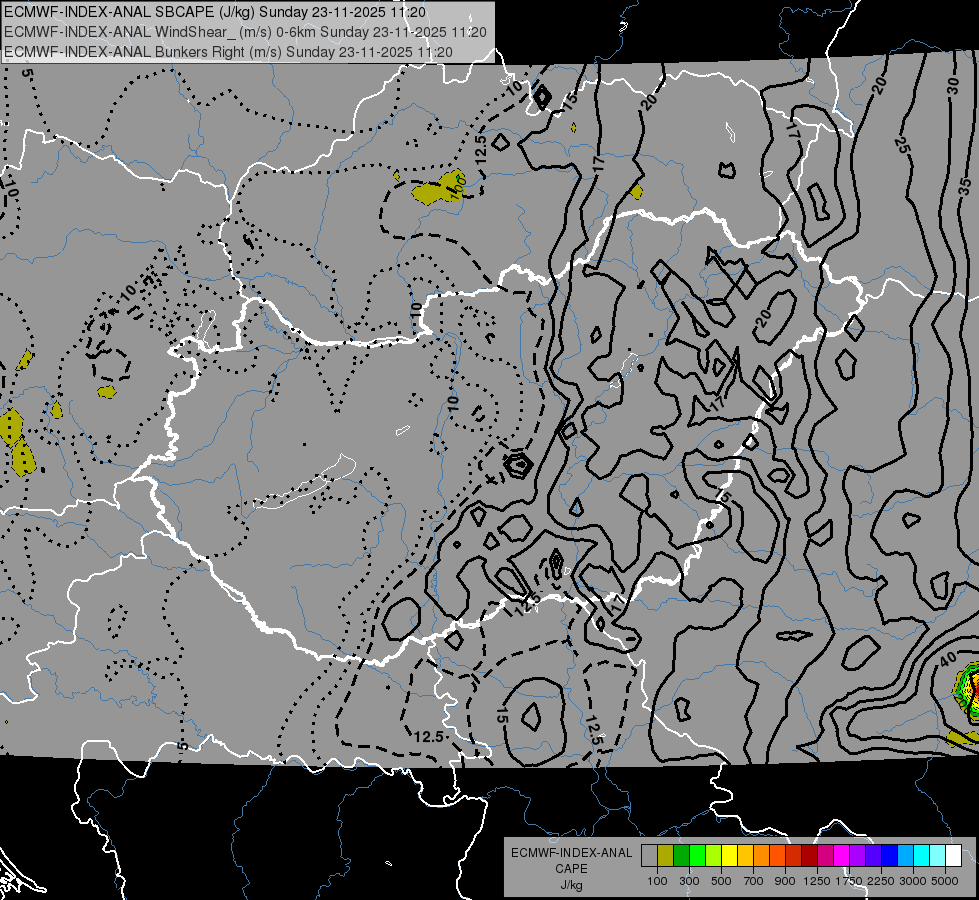Viewport: 979px width, 900px height.
Task: Click the 5000 legend tick label
Action: coord(945,881)
